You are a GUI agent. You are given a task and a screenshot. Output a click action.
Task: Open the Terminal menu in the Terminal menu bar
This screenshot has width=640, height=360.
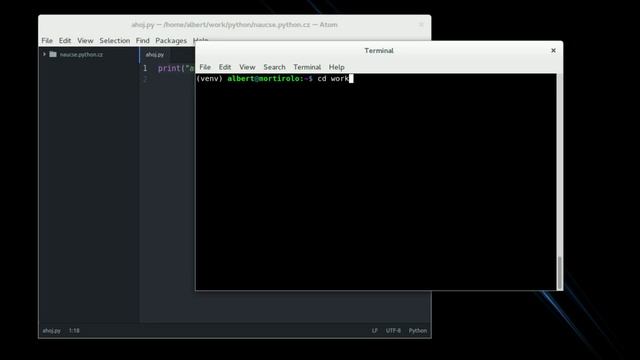tap(307, 67)
